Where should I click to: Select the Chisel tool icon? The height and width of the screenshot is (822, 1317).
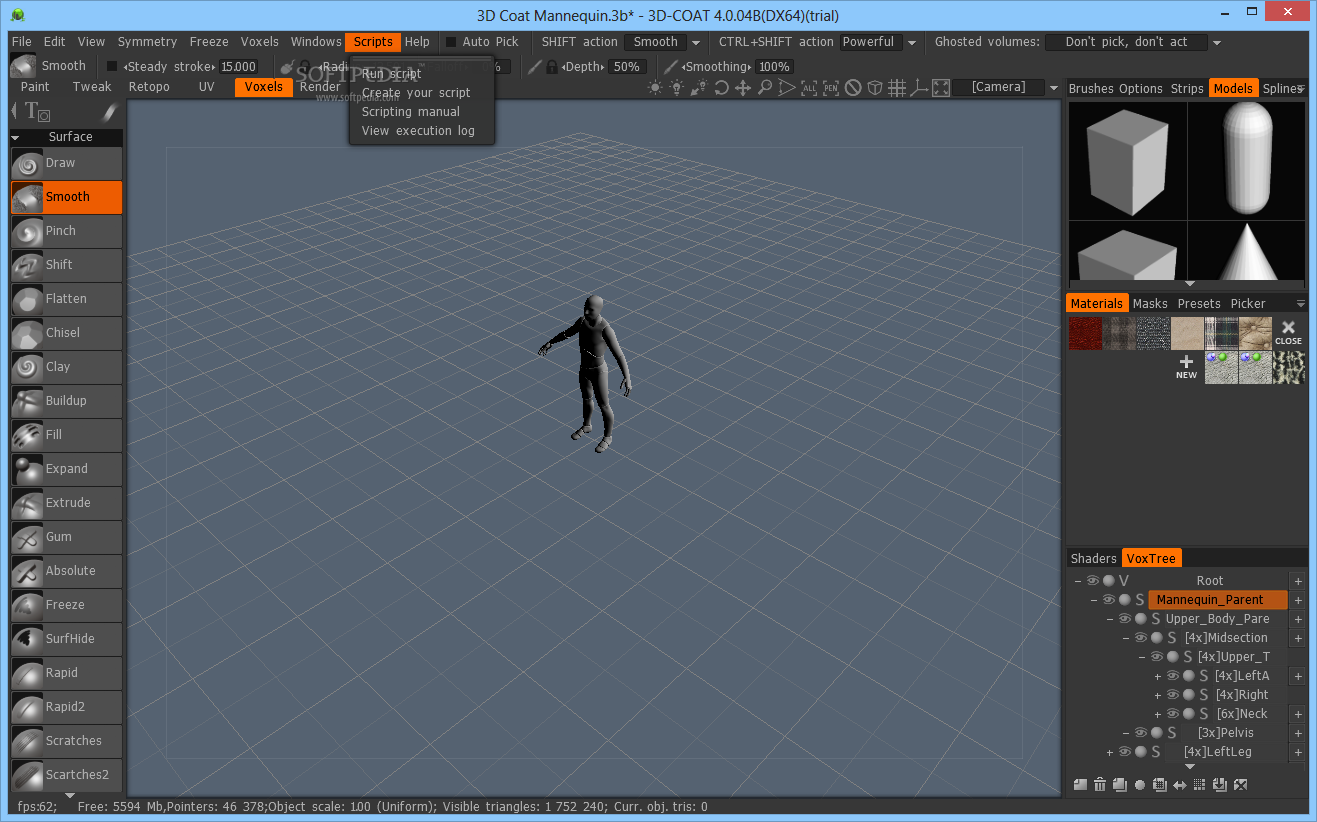[x=27, y=333]
